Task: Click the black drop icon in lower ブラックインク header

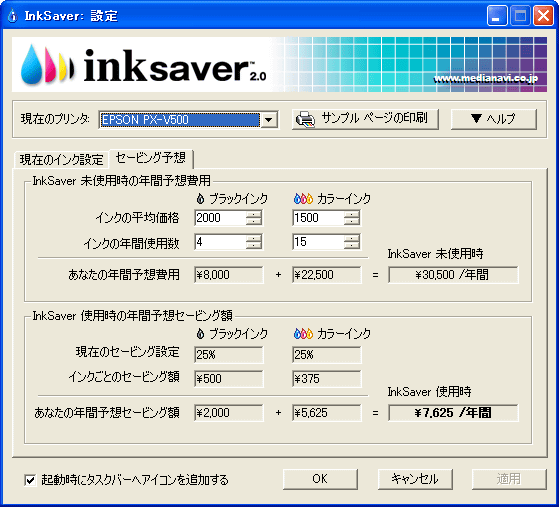Action: click(200, 334)
